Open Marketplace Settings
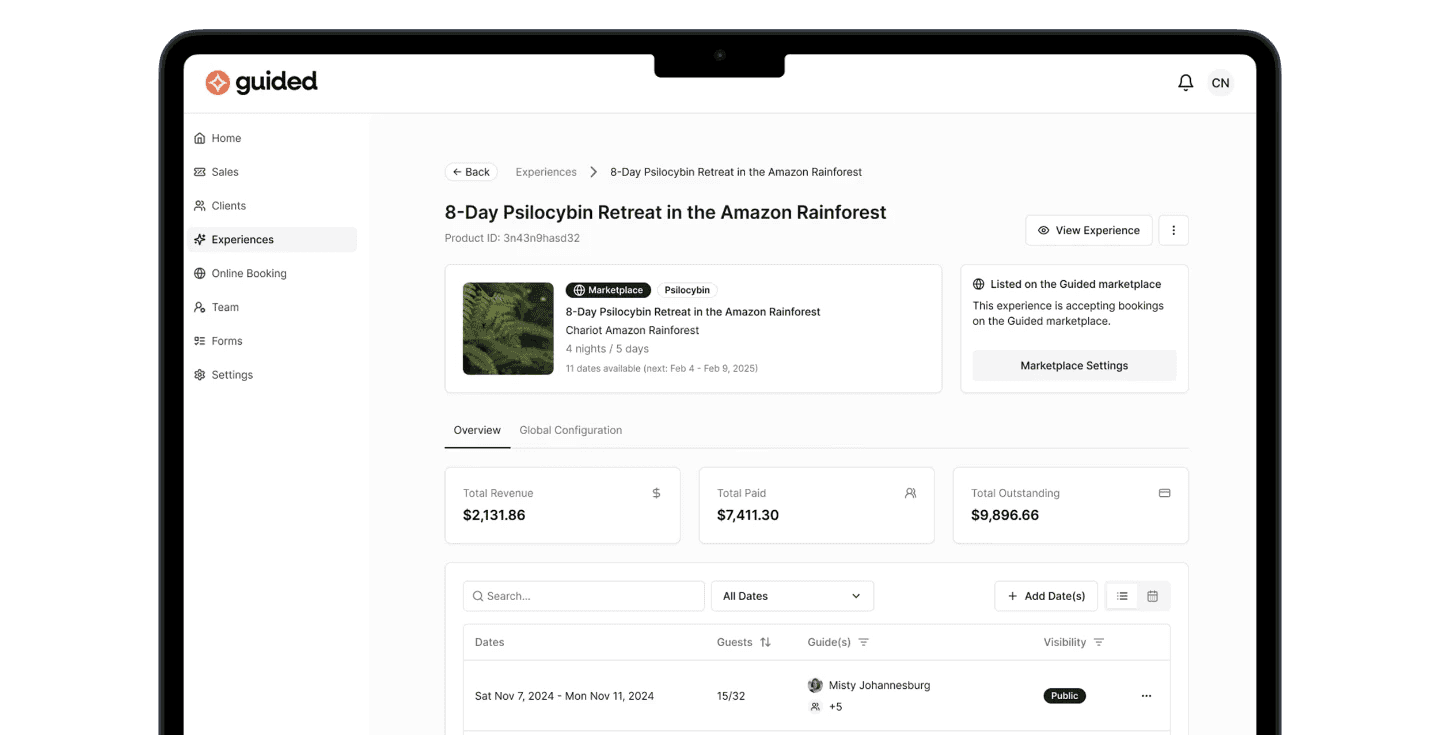Image resolution: width=1440 pixels, height=735 pixels. pos(1074,366)
